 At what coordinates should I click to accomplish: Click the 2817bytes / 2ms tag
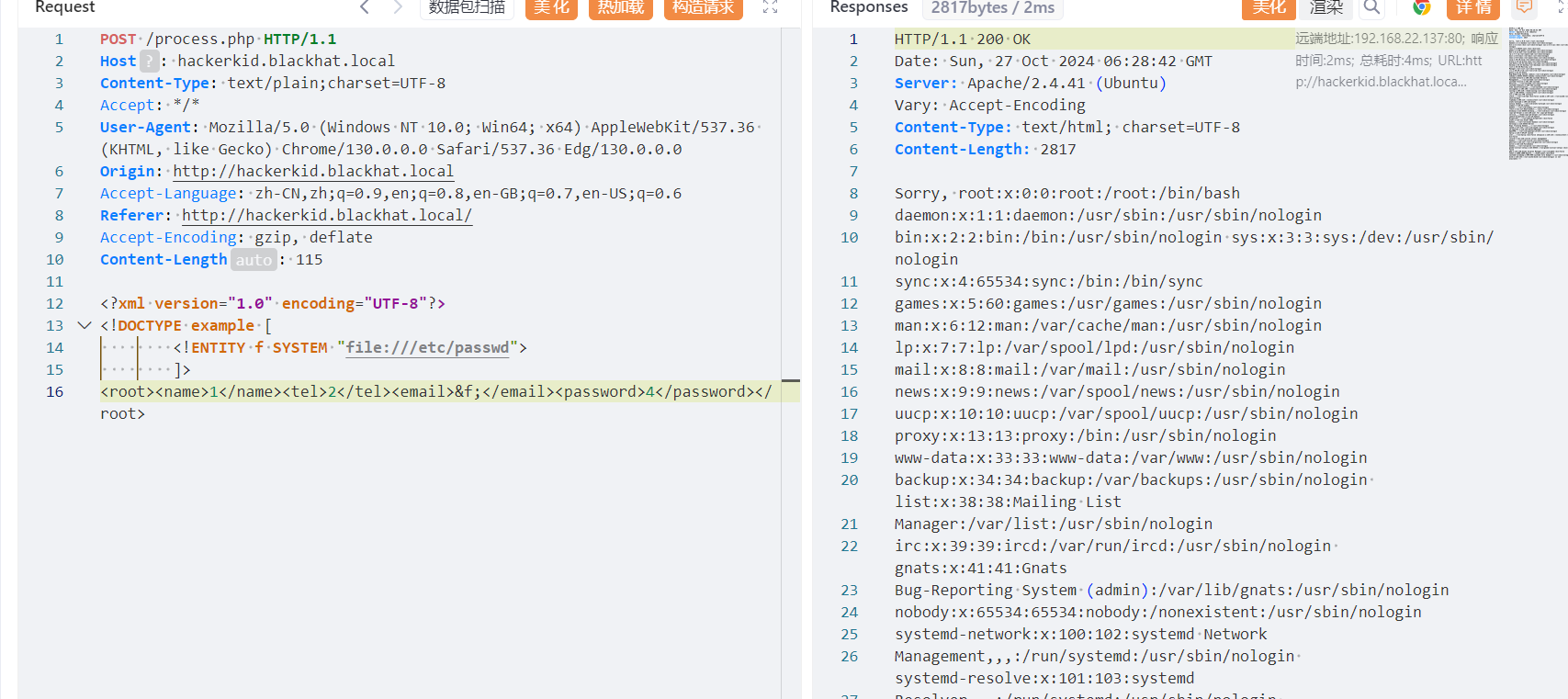pos(993,7)
